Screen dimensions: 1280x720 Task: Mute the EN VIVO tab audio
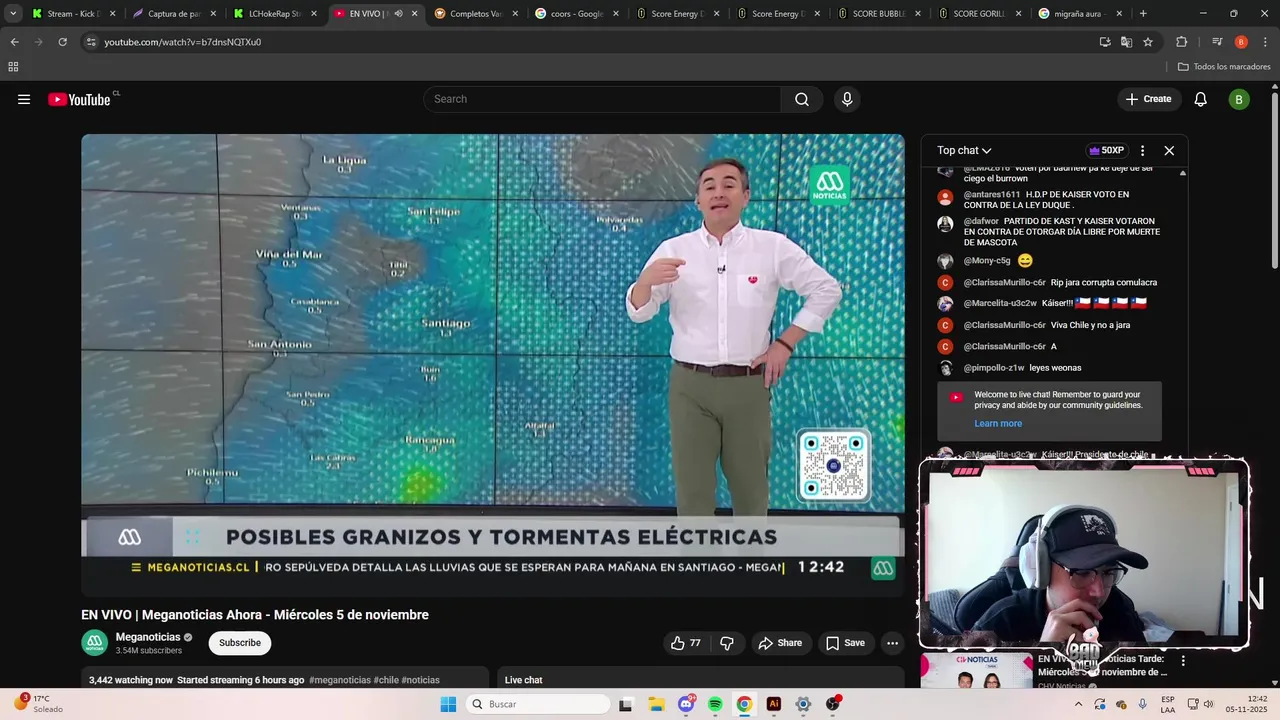coord(398,14)
